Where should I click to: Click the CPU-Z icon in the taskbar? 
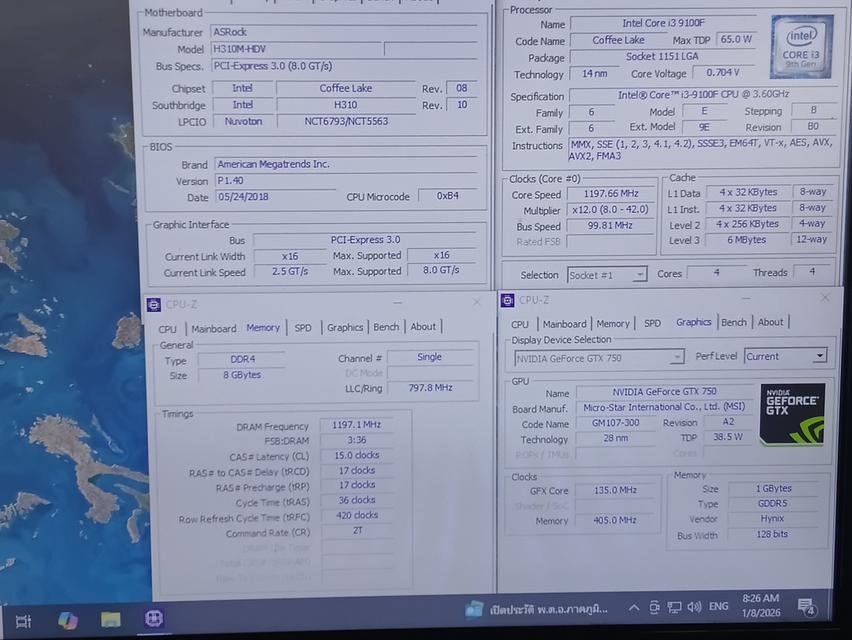pos(154,619)
